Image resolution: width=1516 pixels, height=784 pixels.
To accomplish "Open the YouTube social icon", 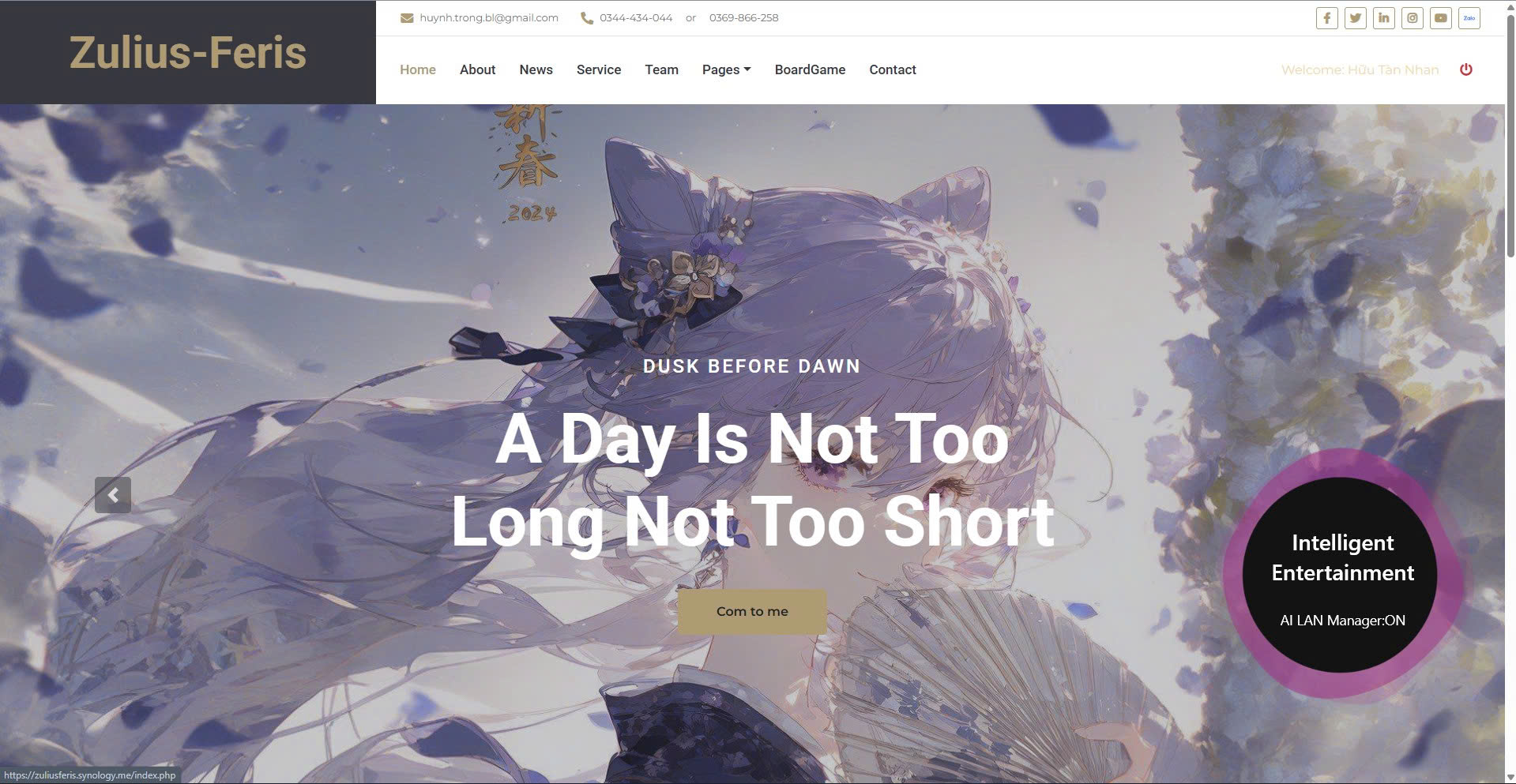I will pyautogui.click(x=1440, y=18).
